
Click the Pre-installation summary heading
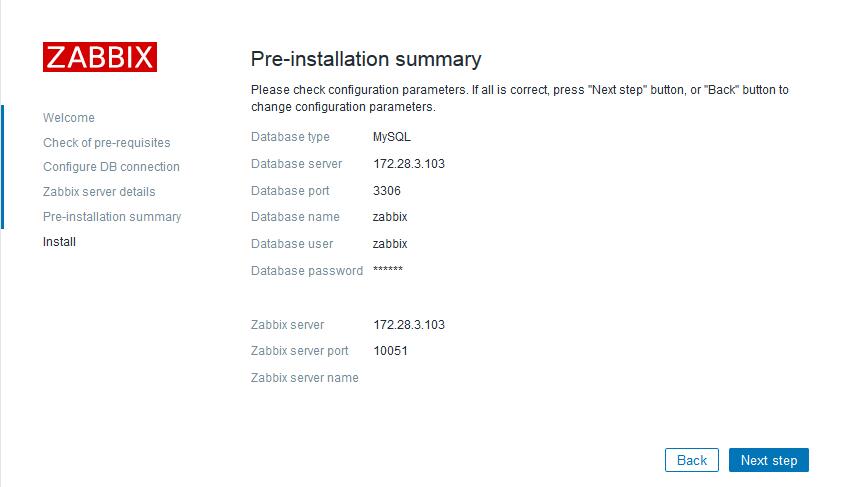pyautogui.click(x=366, y=59)
